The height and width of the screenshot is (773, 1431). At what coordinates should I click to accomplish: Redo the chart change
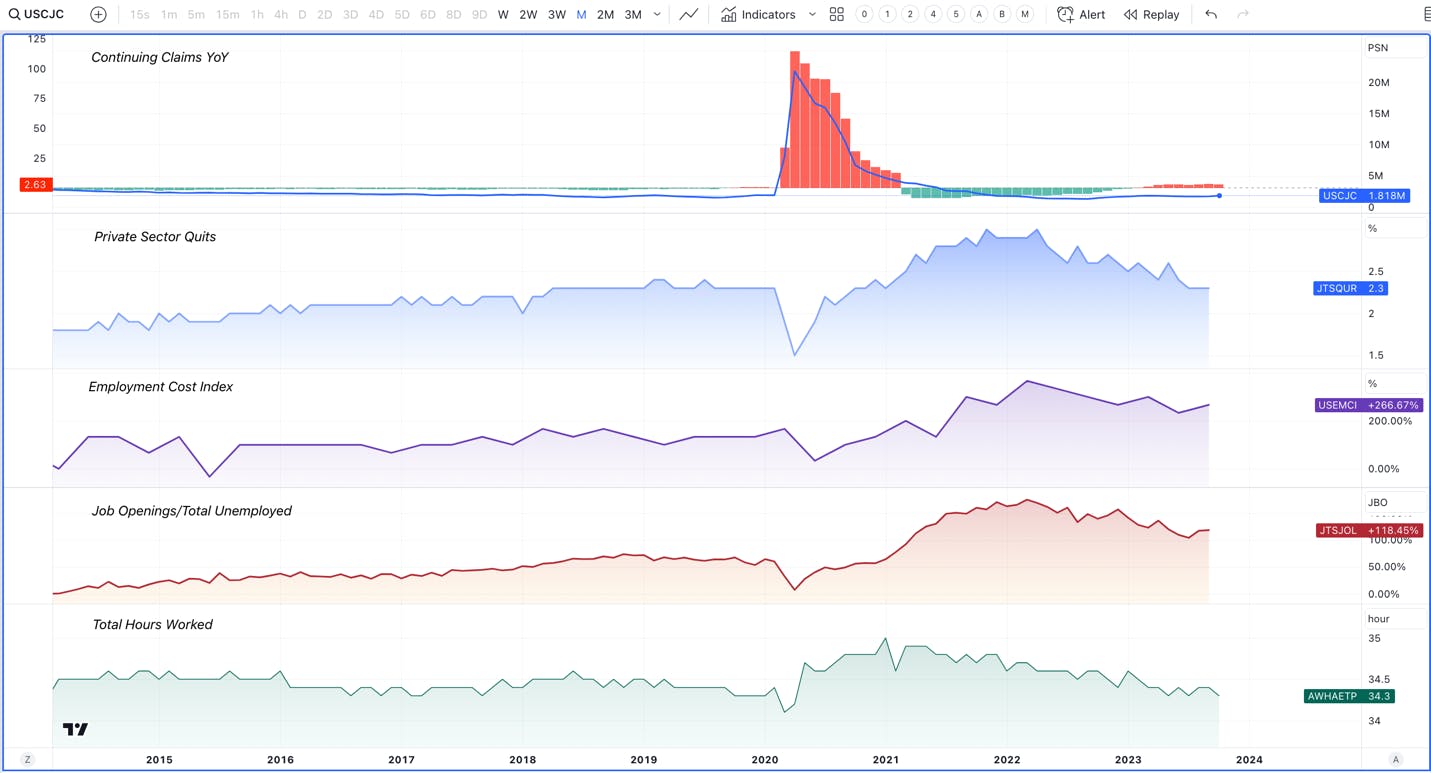1243,15
